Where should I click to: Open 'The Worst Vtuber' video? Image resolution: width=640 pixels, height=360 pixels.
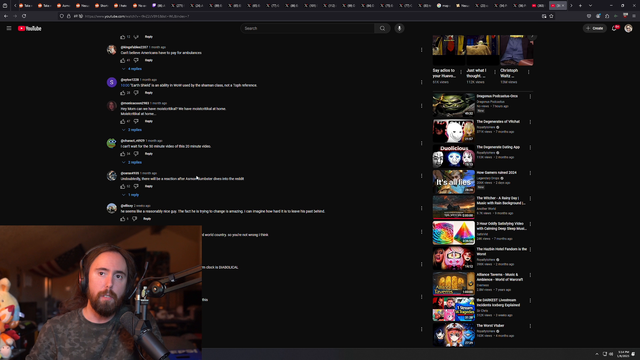(x=453, y=334)
